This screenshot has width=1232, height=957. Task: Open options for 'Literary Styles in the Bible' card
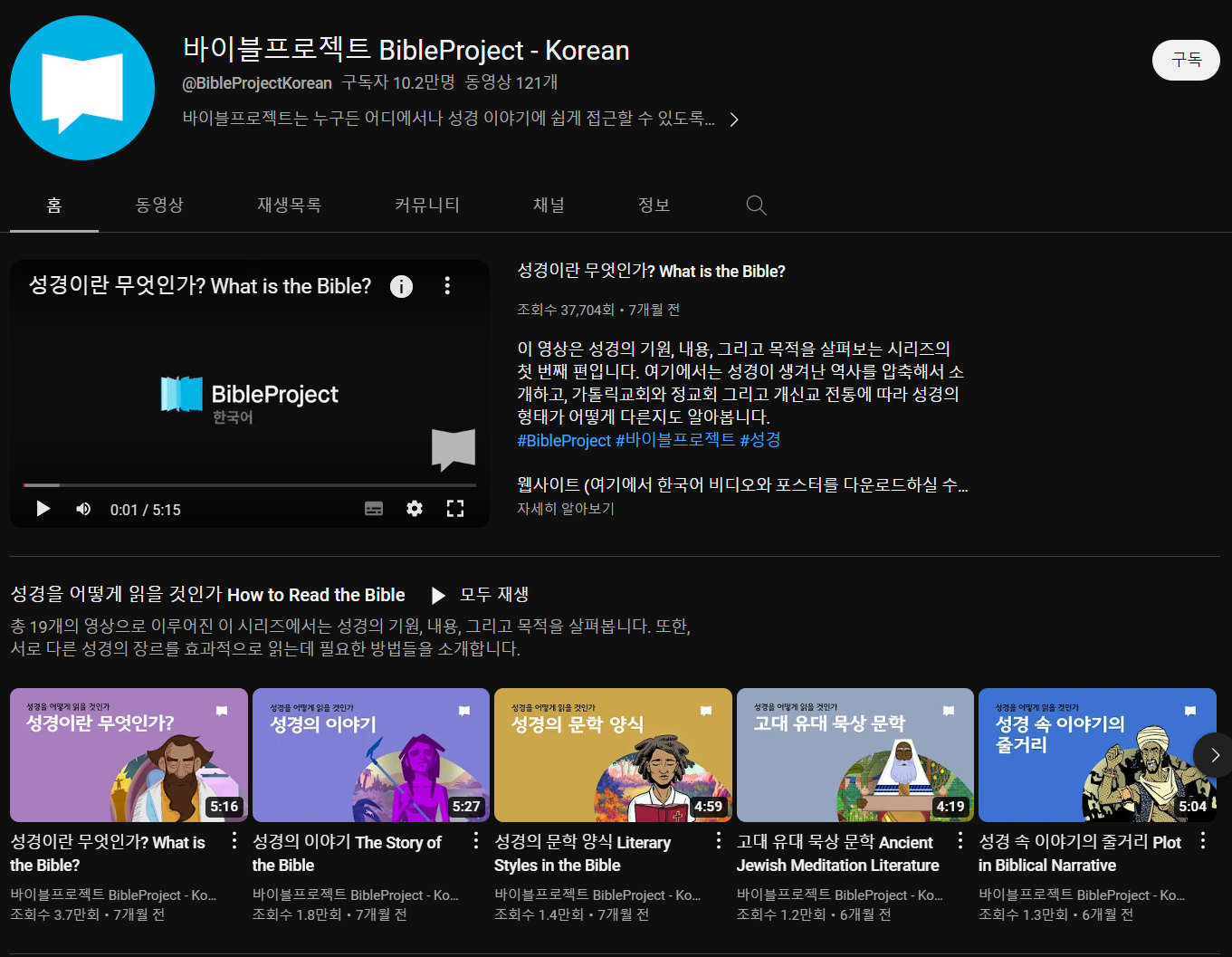tap(719, 841)
